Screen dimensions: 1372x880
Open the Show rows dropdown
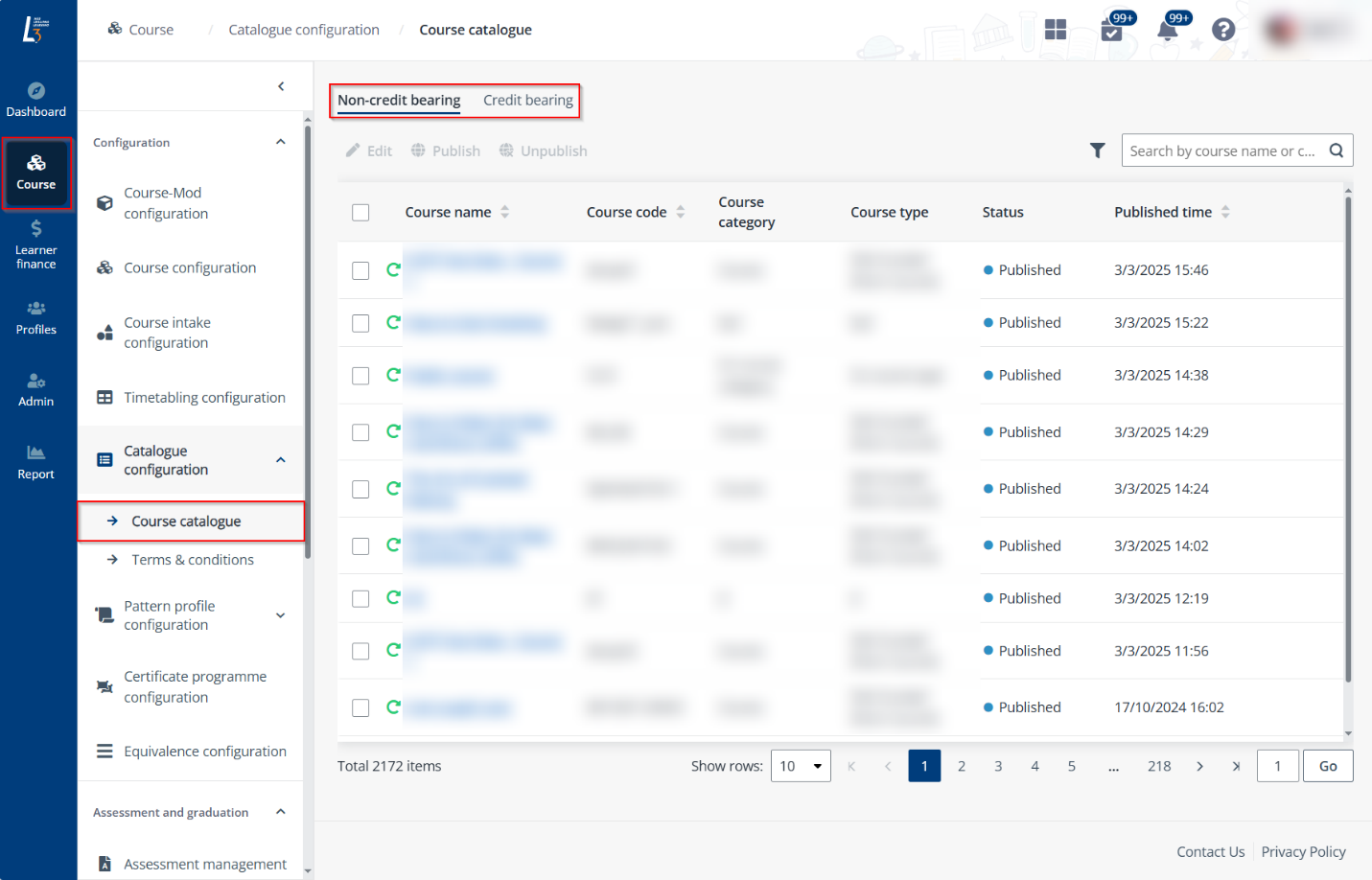[x=801, y=766]
